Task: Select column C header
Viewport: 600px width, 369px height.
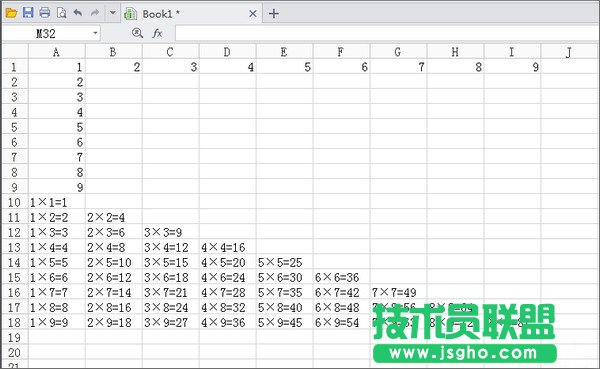Action: tap(171, 52)
